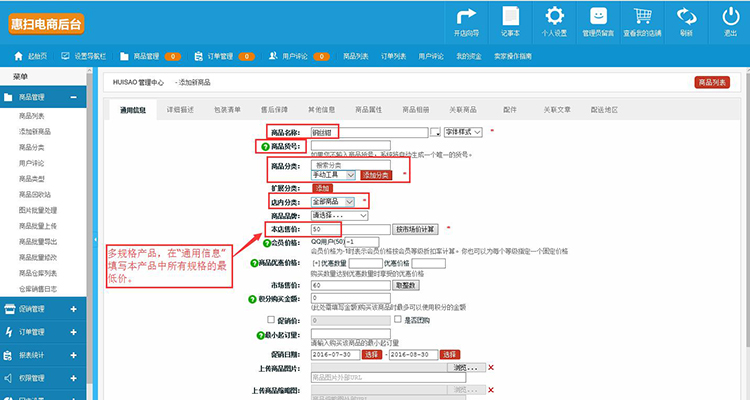Image resolution: width=750 pixels, height=400 pixels.
Task: Open the 记事本 notepad icon
Action: click(510, 17)
